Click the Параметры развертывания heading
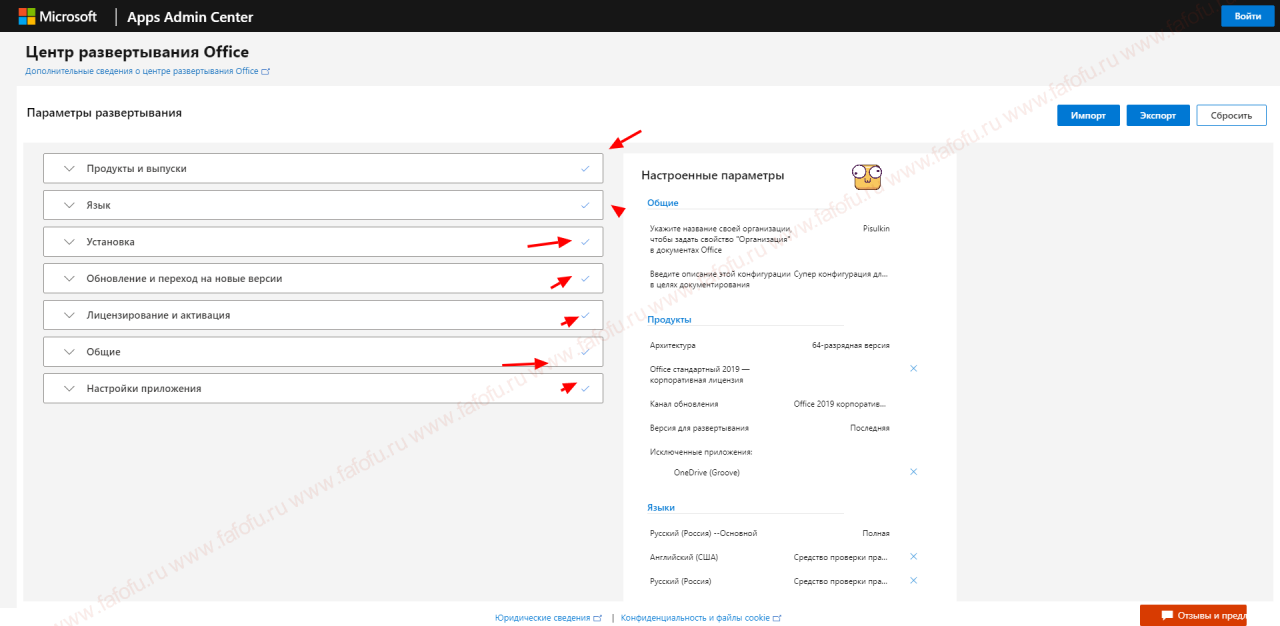This screenshot has width=1280, height=626. (x=104, y=113)
